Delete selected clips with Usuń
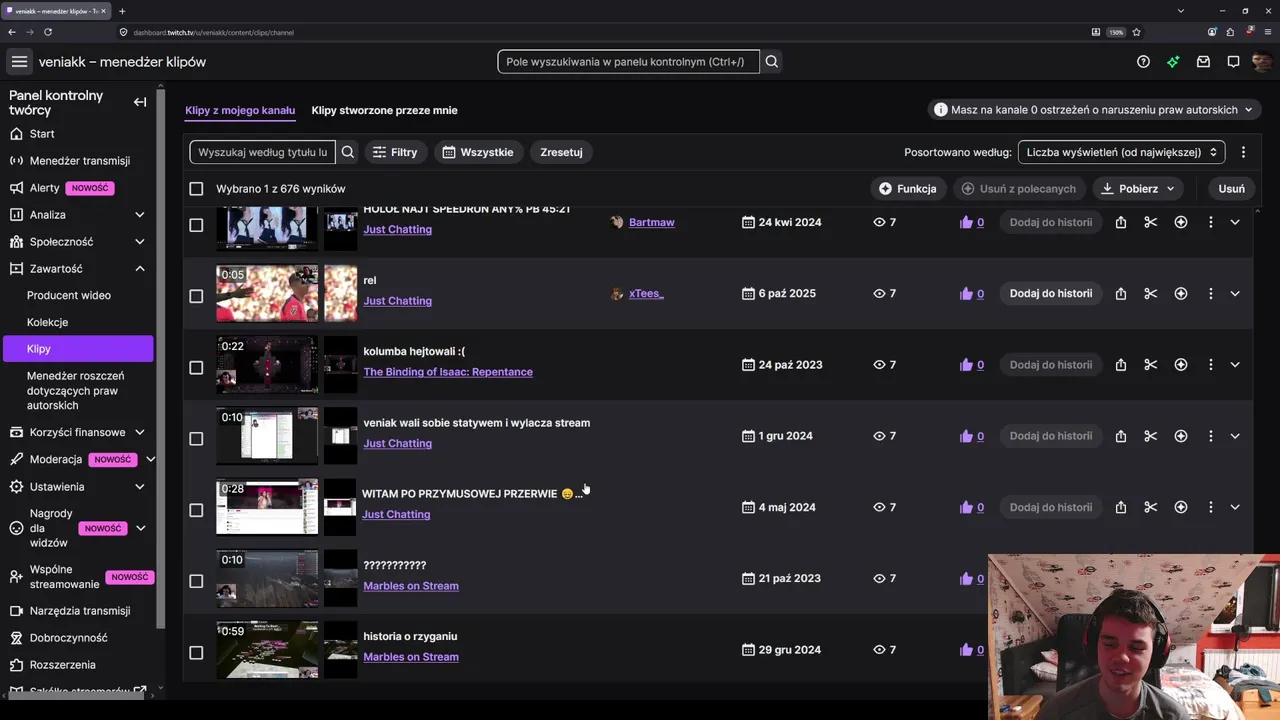This screenshot has width=1280, height=720. click(x=1232, y=188)
